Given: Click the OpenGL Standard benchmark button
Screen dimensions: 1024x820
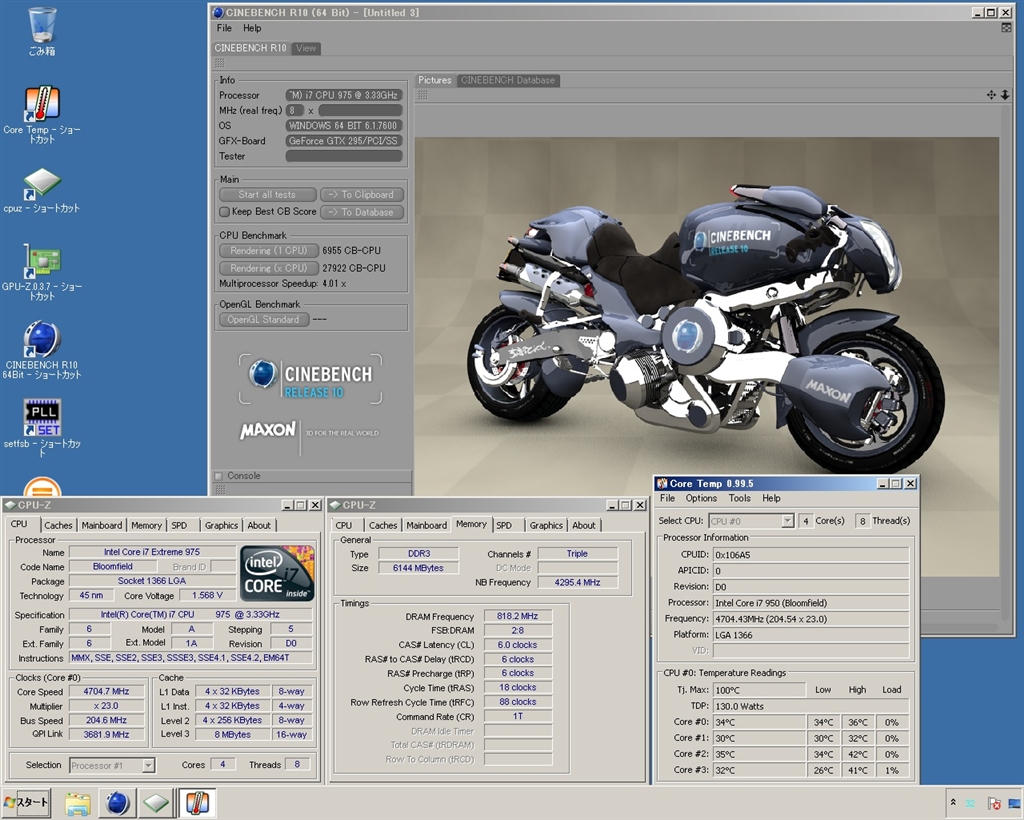Looking at the screenshot, I should 263,320.
